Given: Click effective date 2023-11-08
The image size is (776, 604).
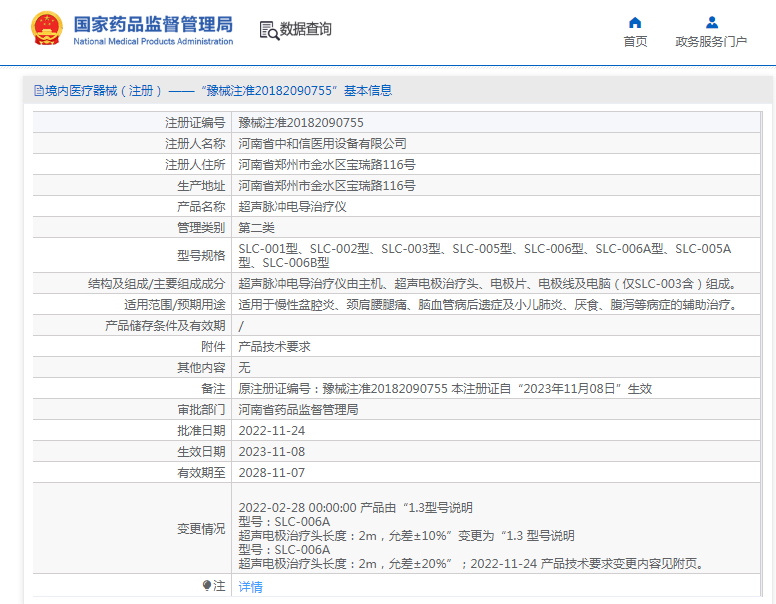Looking at the screenshot, I should click(272, 452).
